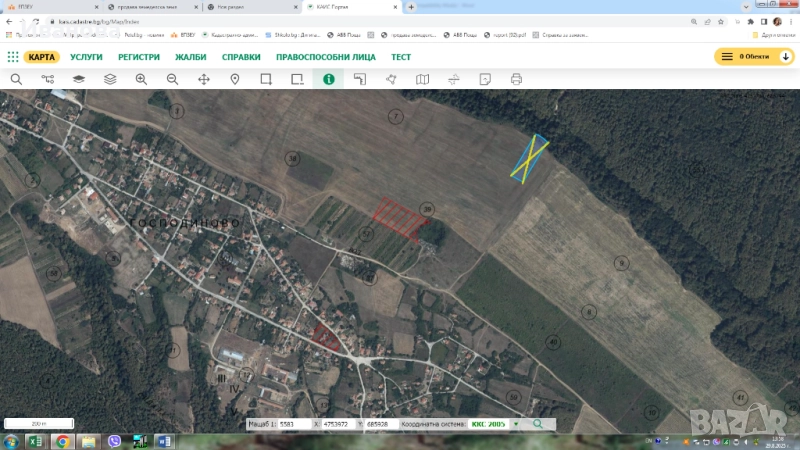Screen dimensions: 800x450
Task: Open the РЕГИСТРИ menu
Action: click(x=139, y=57)
